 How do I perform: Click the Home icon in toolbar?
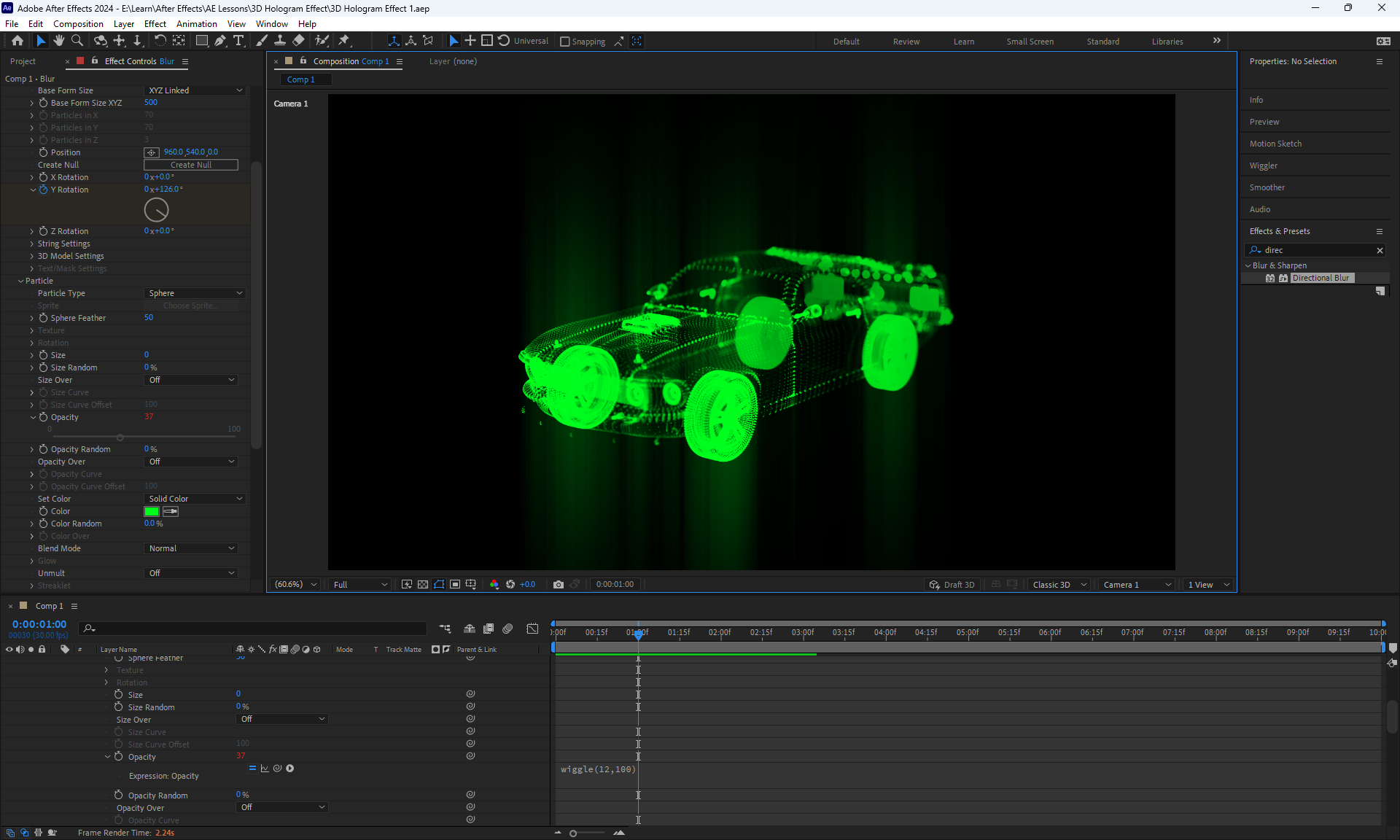coord(17,41)
